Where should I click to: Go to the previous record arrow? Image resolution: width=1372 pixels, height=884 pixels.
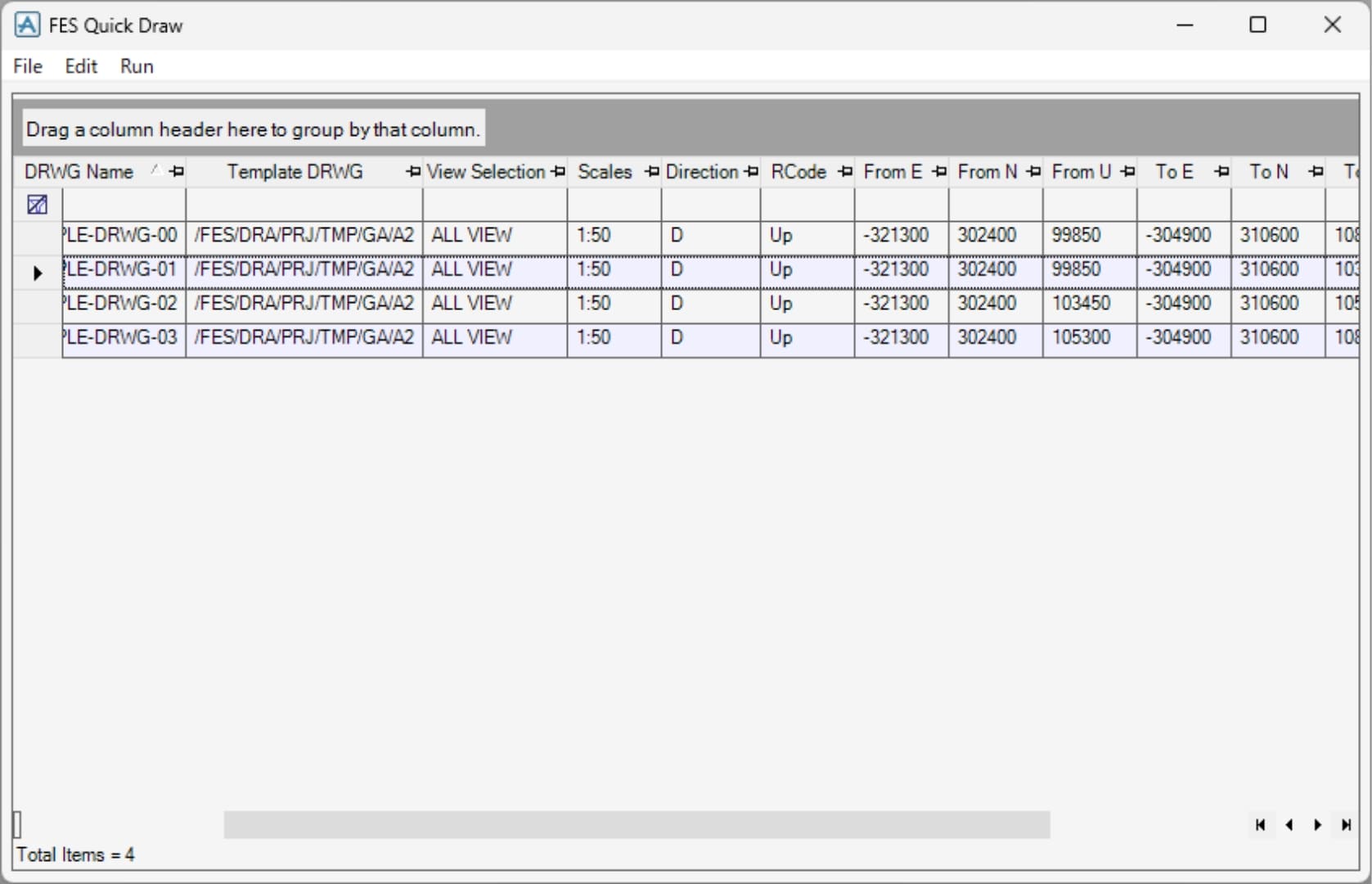click(1289, 825)
